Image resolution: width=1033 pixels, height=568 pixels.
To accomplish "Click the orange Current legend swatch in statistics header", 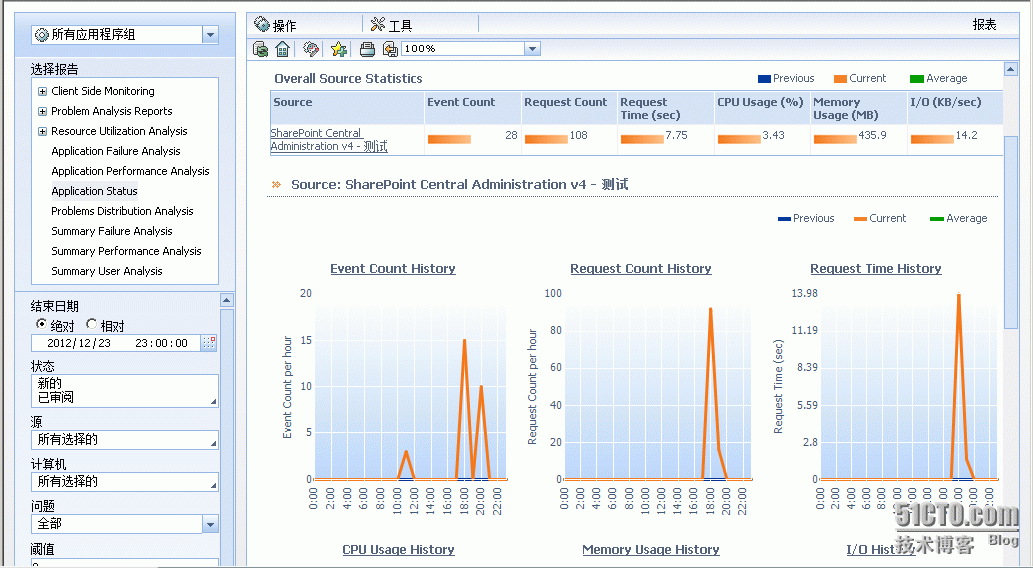I will pos(840,79).
